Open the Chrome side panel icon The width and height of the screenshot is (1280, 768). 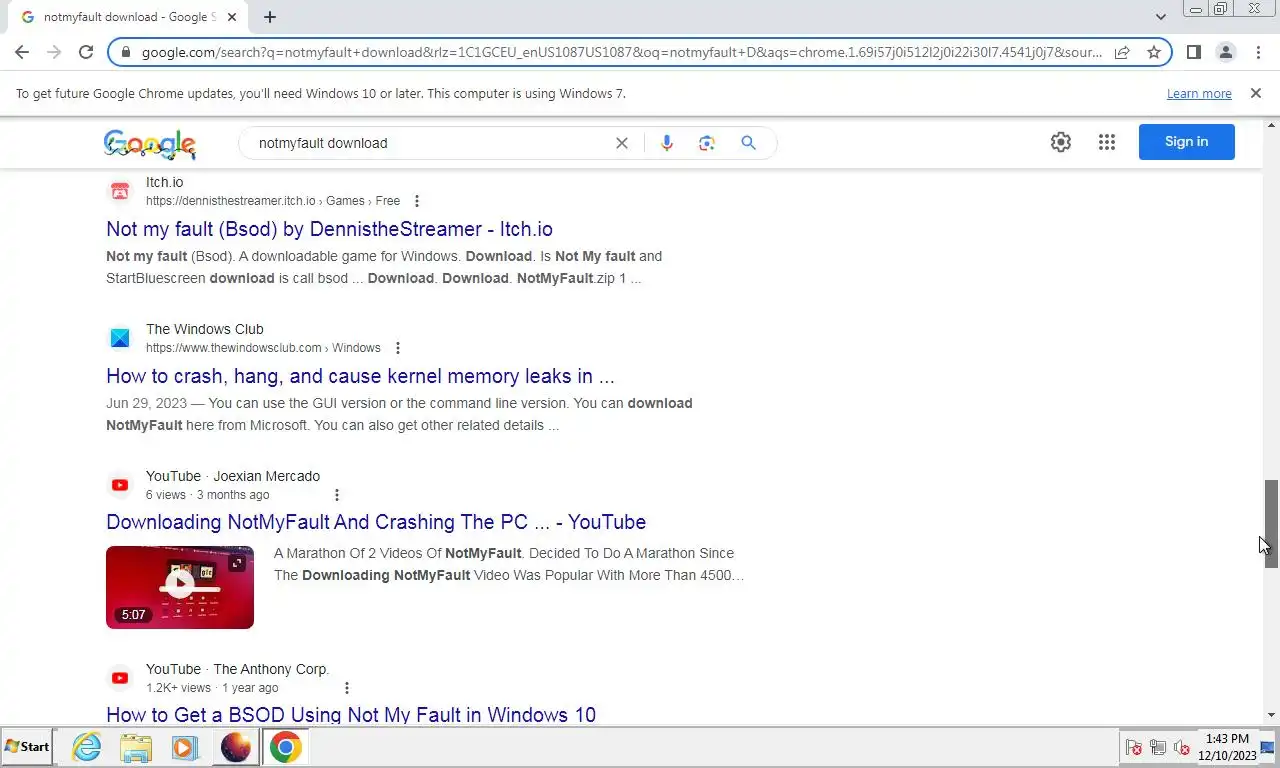[x=1193, y=52]
